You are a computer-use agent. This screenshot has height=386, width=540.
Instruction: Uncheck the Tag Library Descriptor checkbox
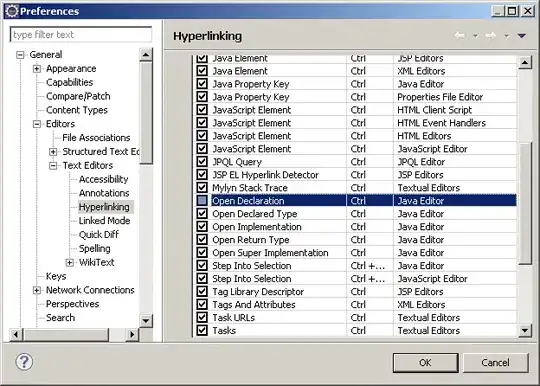click(202, 291)
